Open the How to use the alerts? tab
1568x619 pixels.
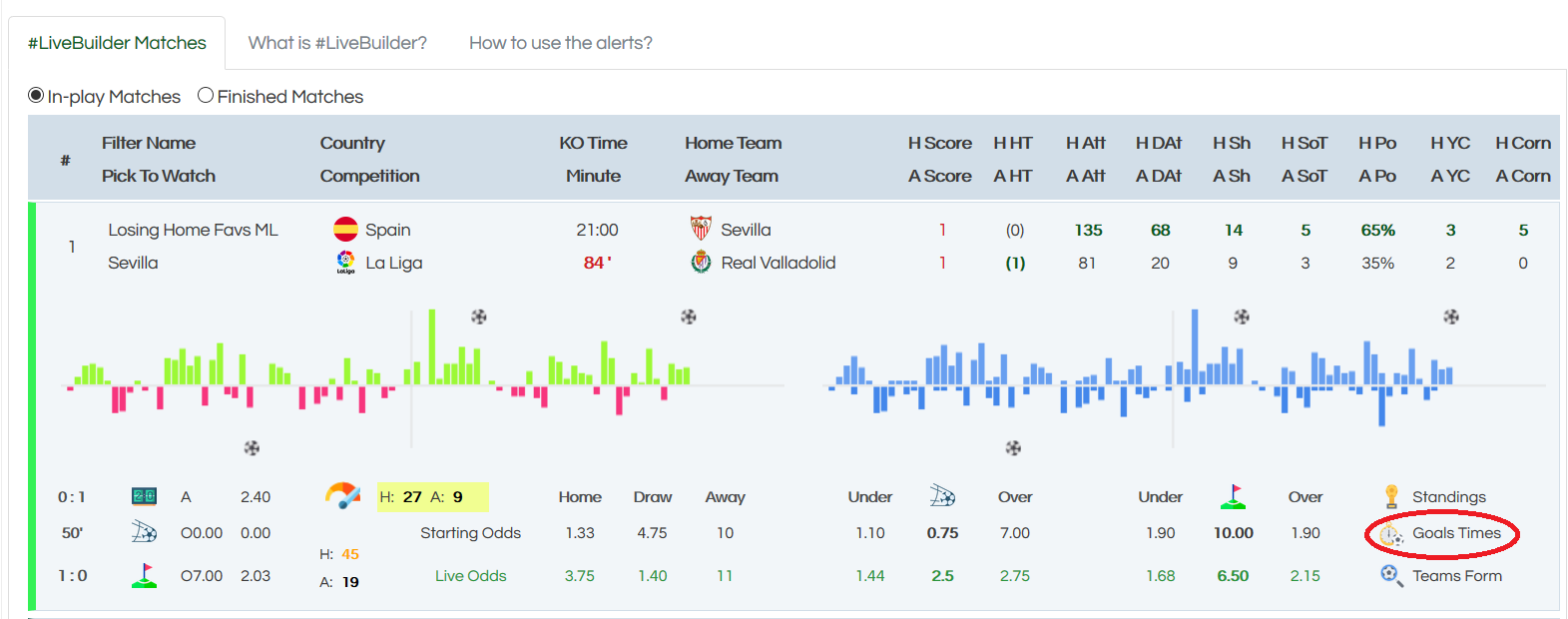(561, 43)
